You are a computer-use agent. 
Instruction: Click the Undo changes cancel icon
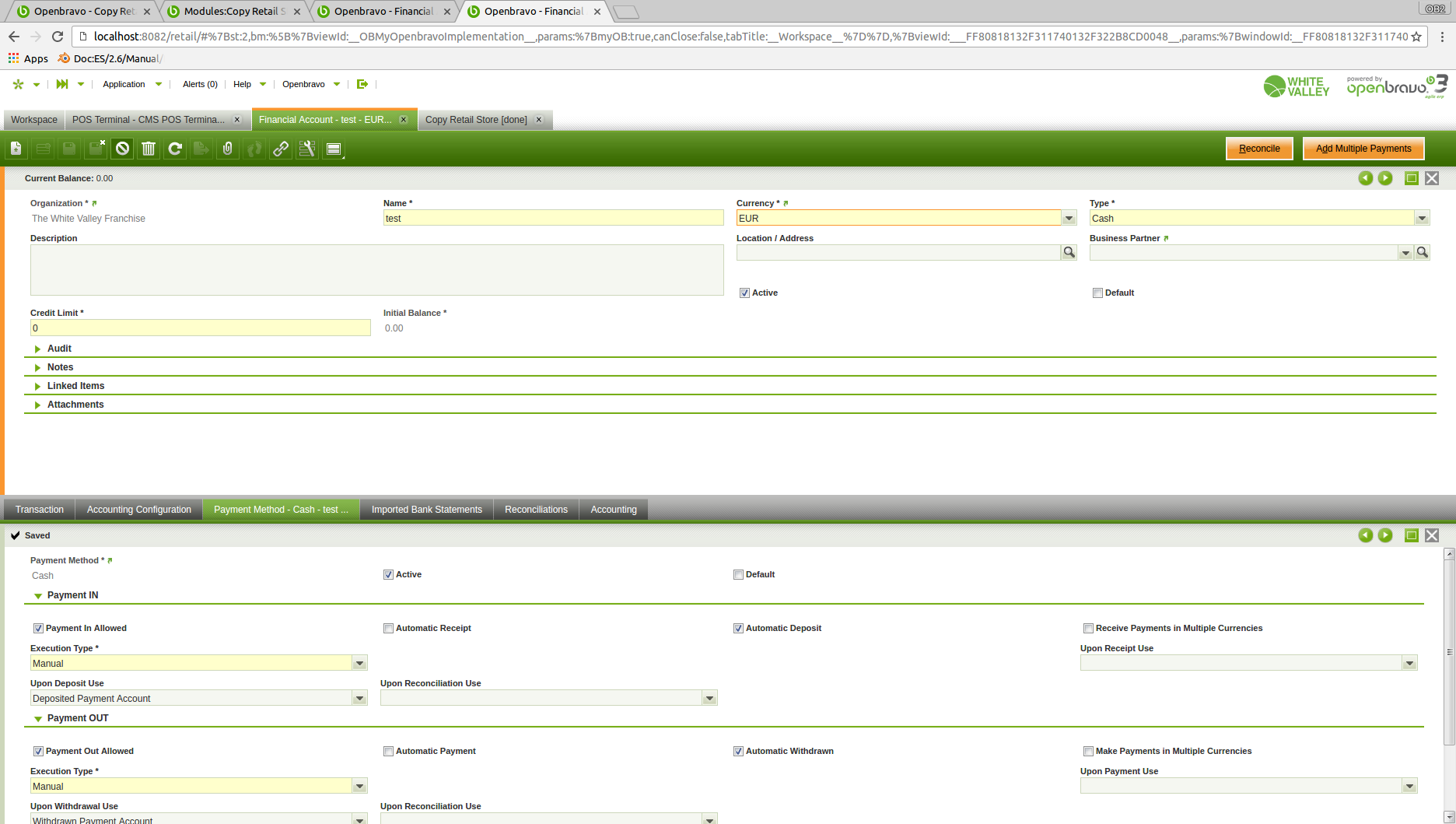point(122,149)
